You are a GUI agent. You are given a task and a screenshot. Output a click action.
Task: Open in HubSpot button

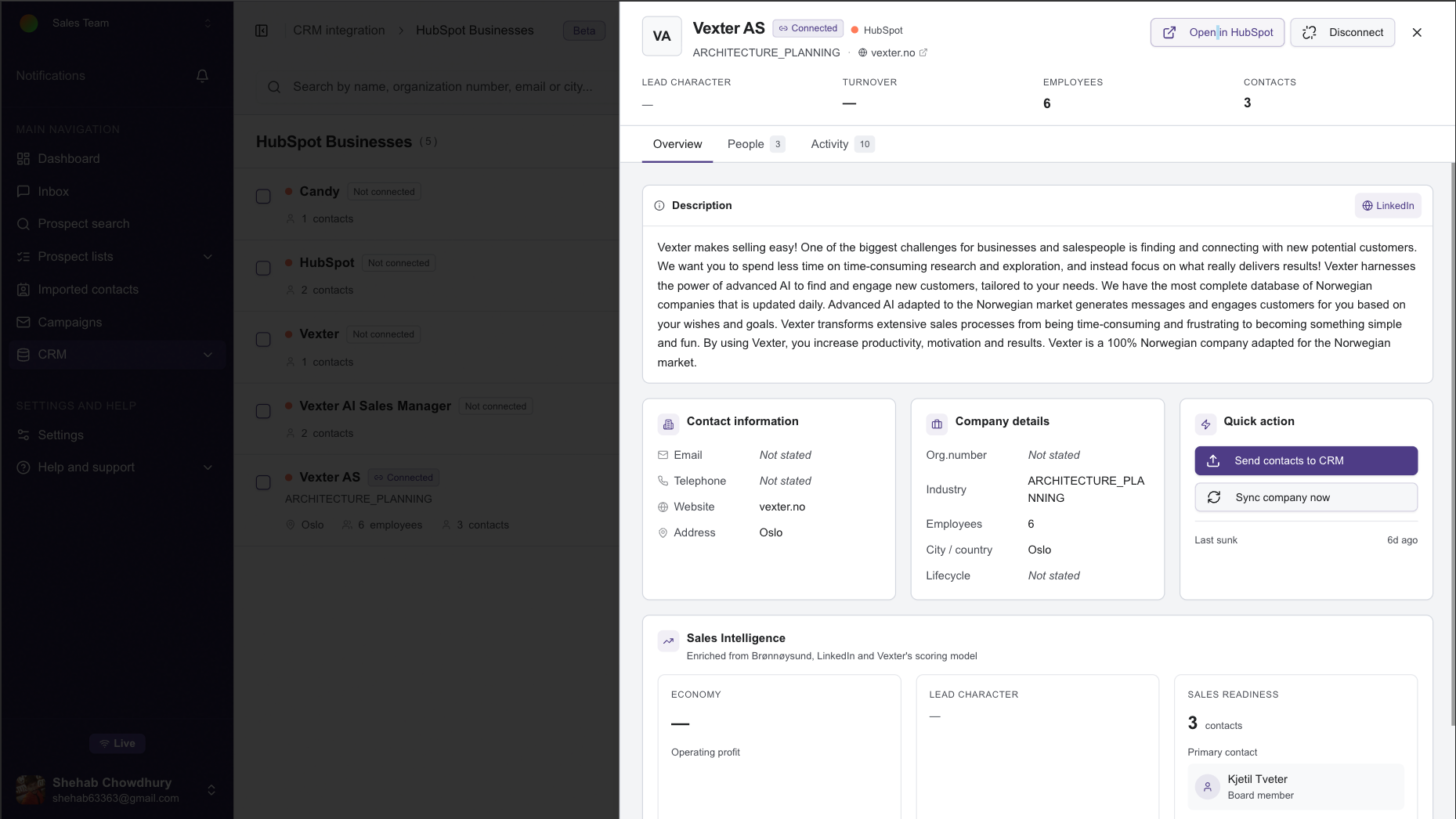click(1217, 32)
